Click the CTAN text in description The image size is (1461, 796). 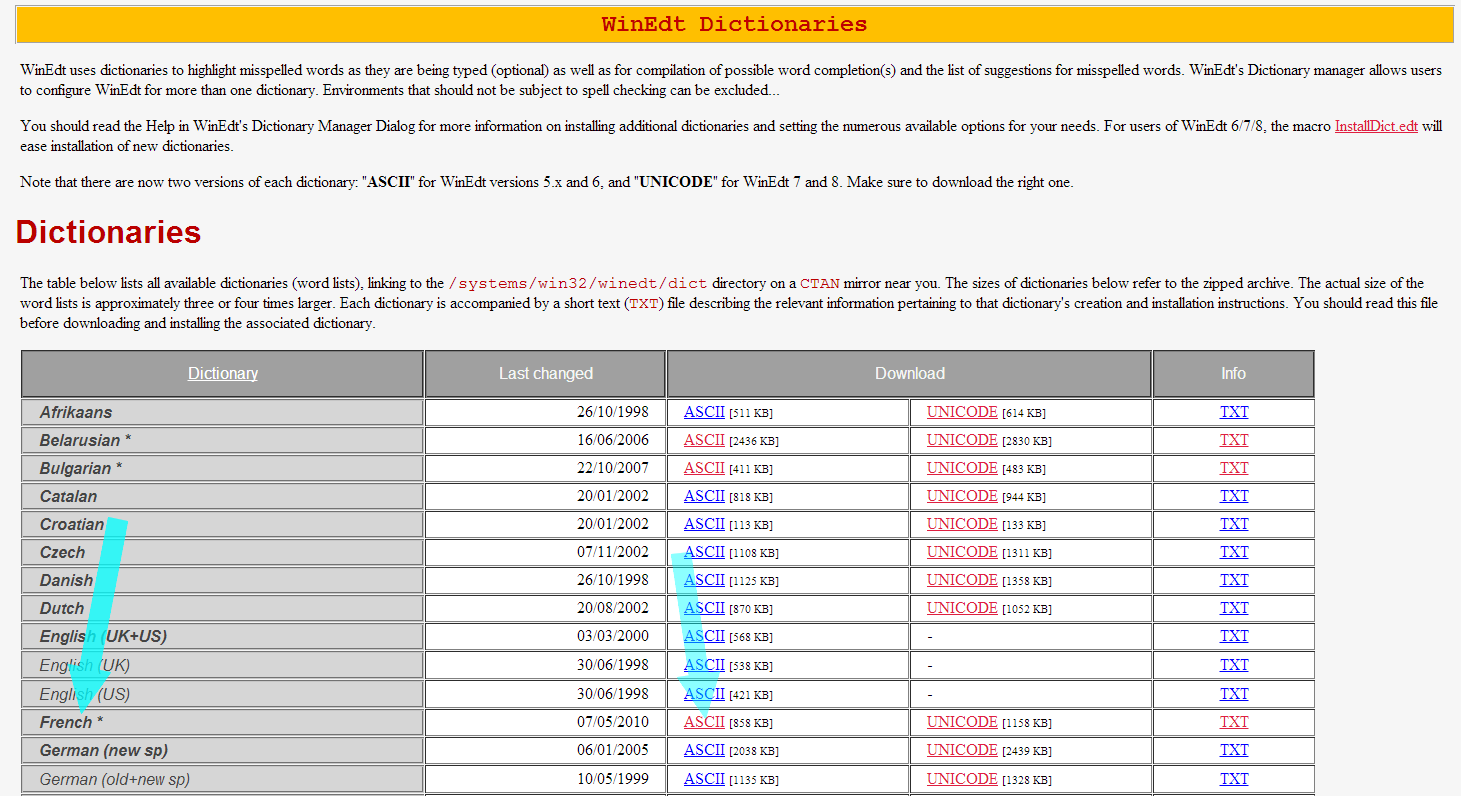click(x=819, y=284)
